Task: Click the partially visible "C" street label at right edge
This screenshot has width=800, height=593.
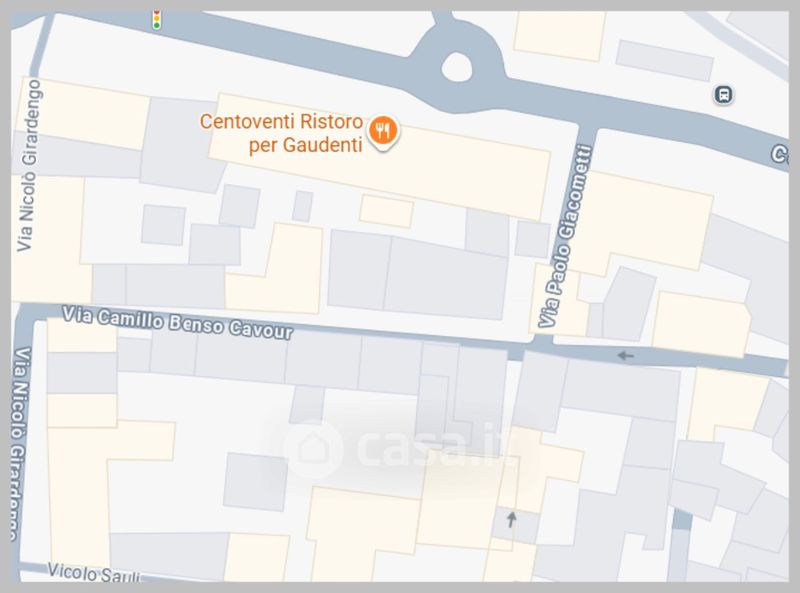Action: click(x=780, y=154)
